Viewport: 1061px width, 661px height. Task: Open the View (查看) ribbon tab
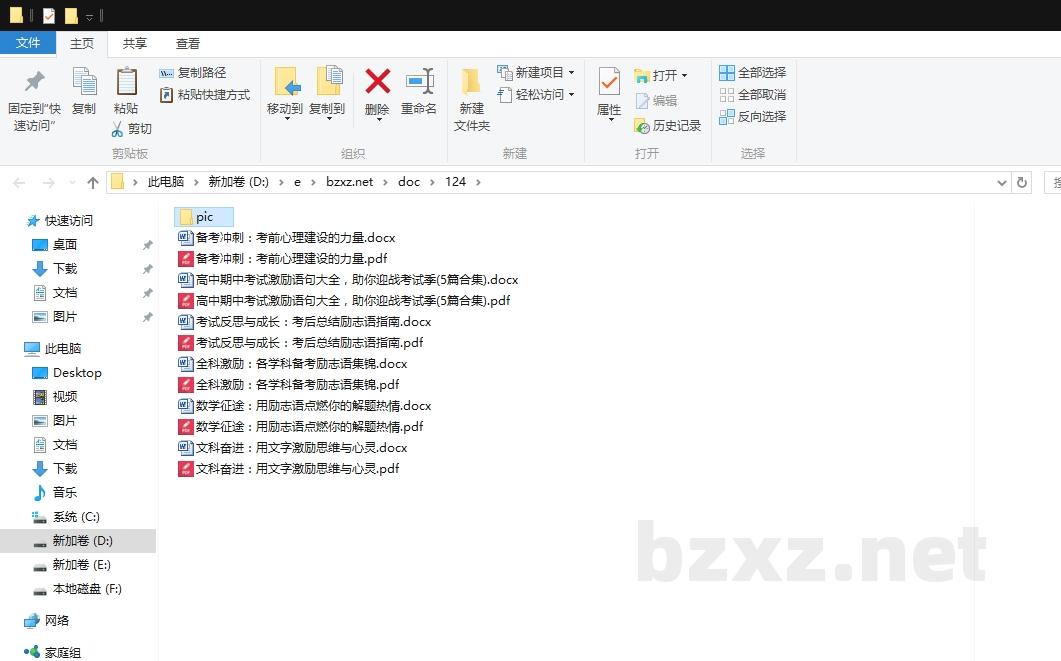point(188,44)
